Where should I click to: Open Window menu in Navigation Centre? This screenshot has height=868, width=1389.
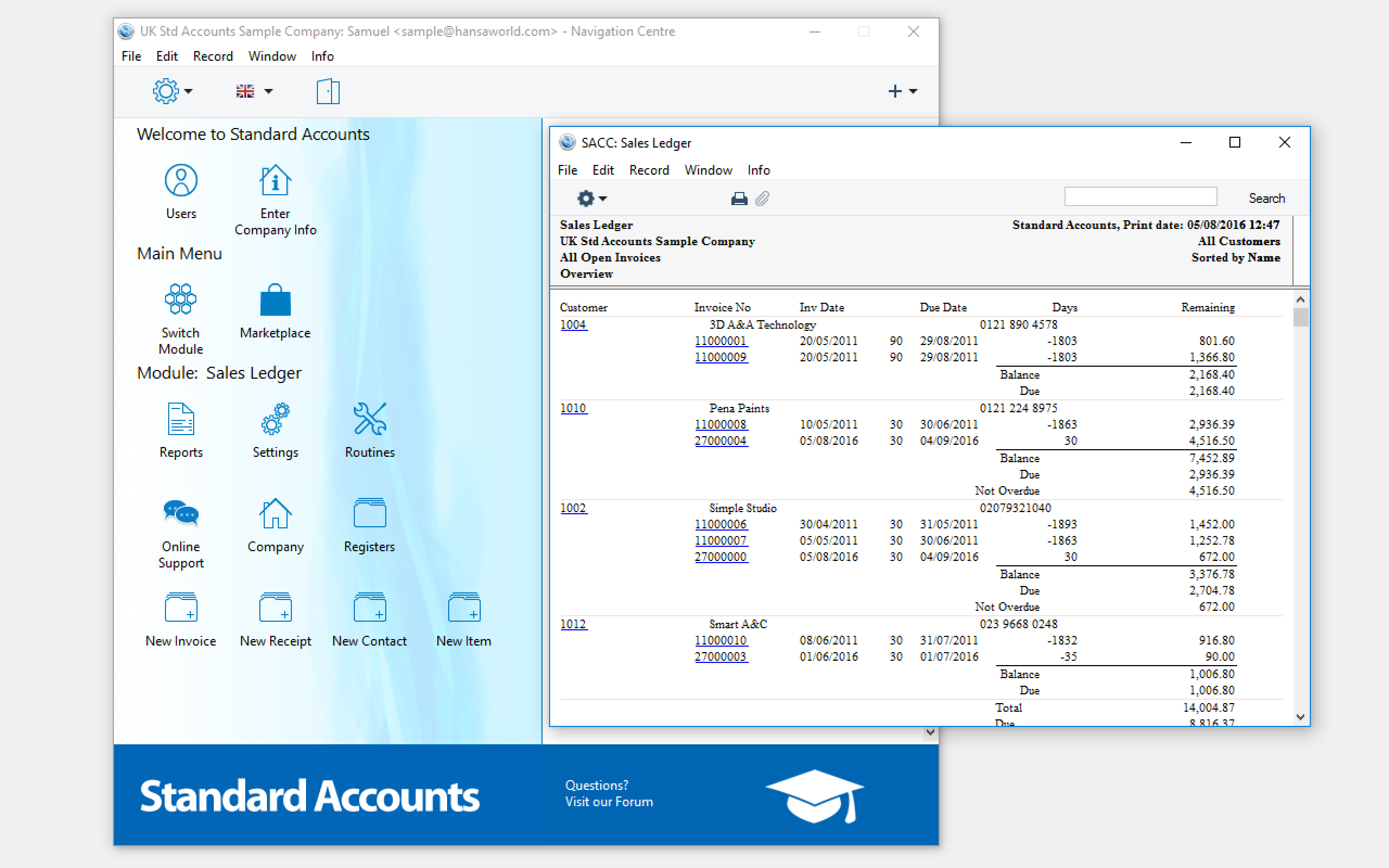[271, 56]
